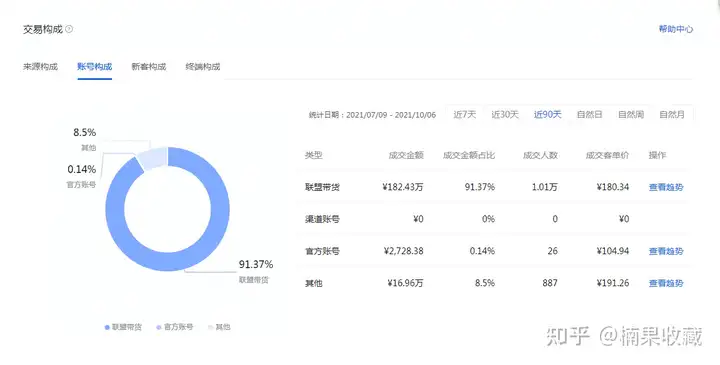Open the 帮助中心 link
Image resolution: width=720 pixels, height=365 pixels.
pyautogui.click(x=675, y=29)
